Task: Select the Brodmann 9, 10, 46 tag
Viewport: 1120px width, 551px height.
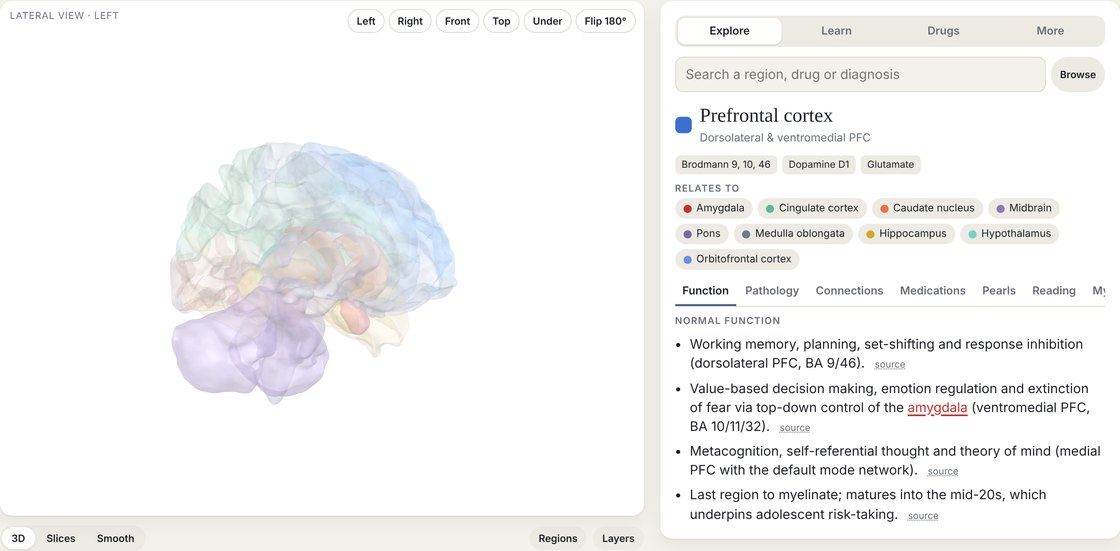Action: (726, 164)
